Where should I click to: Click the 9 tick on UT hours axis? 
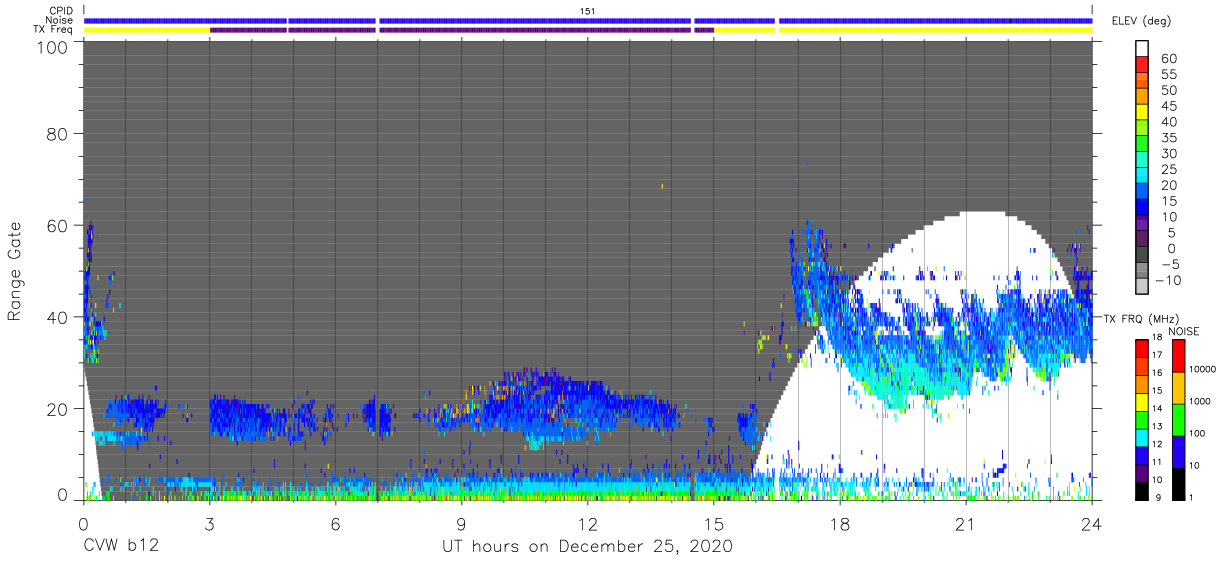(461, 524)
